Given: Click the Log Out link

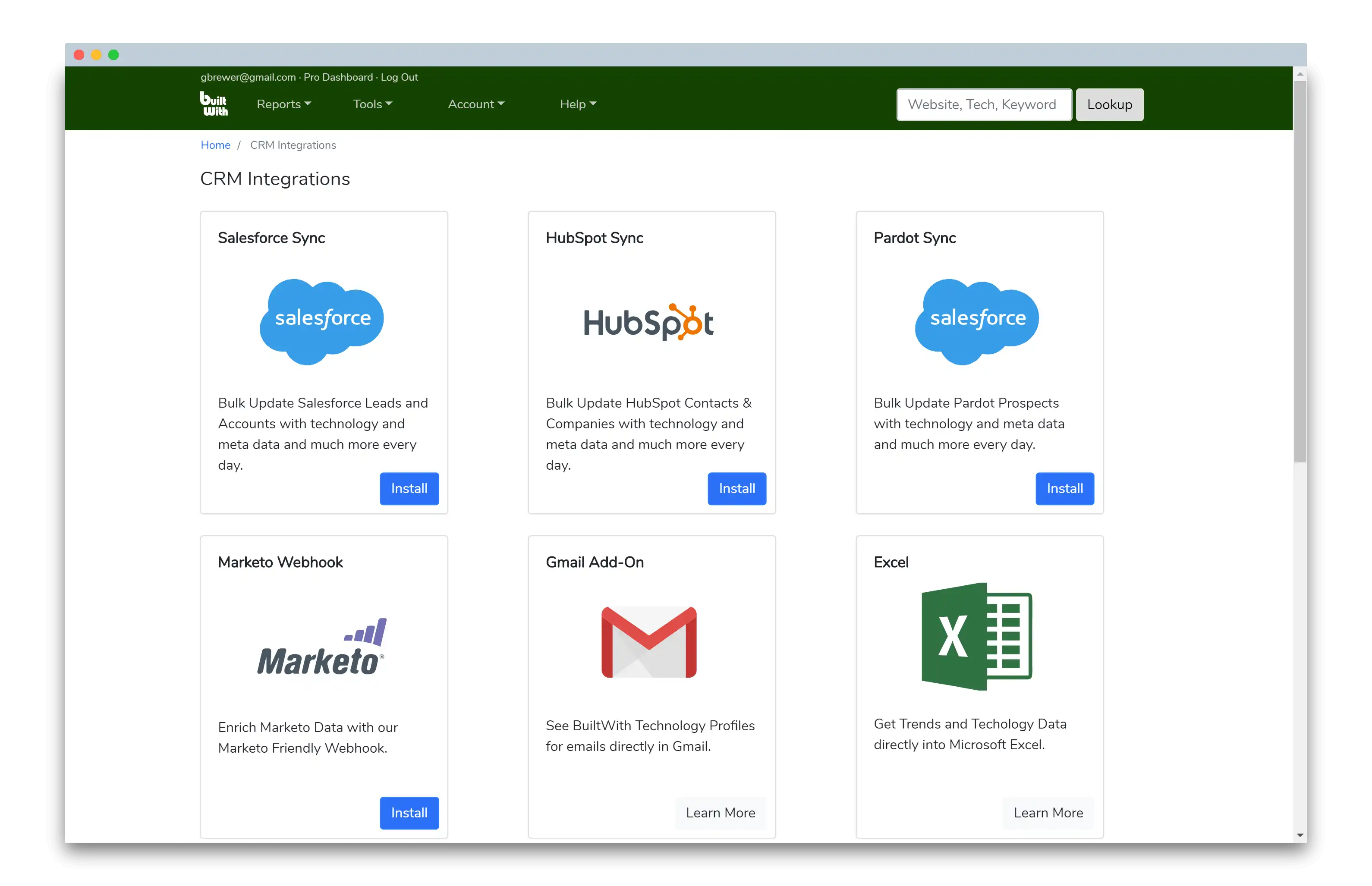Looking at the screenshot, I should [399, 77].
